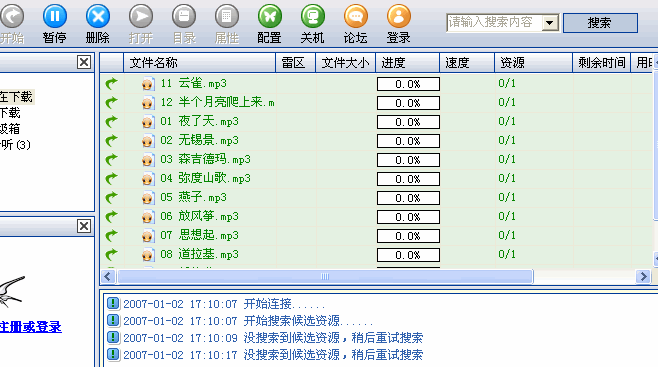
Task: Open 配置 configuration from the toolbar
Action: click(x=269, y=17)
